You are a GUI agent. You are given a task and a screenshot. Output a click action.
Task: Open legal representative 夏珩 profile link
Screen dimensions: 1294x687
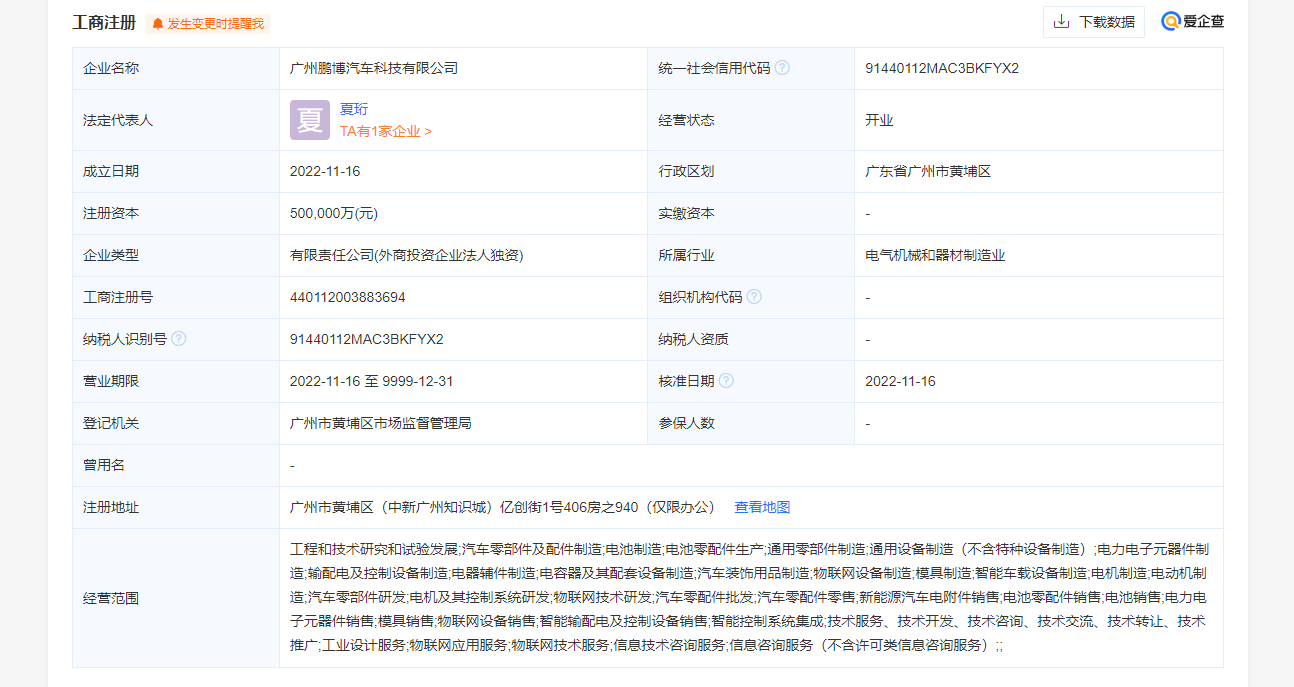pos(354,109)
